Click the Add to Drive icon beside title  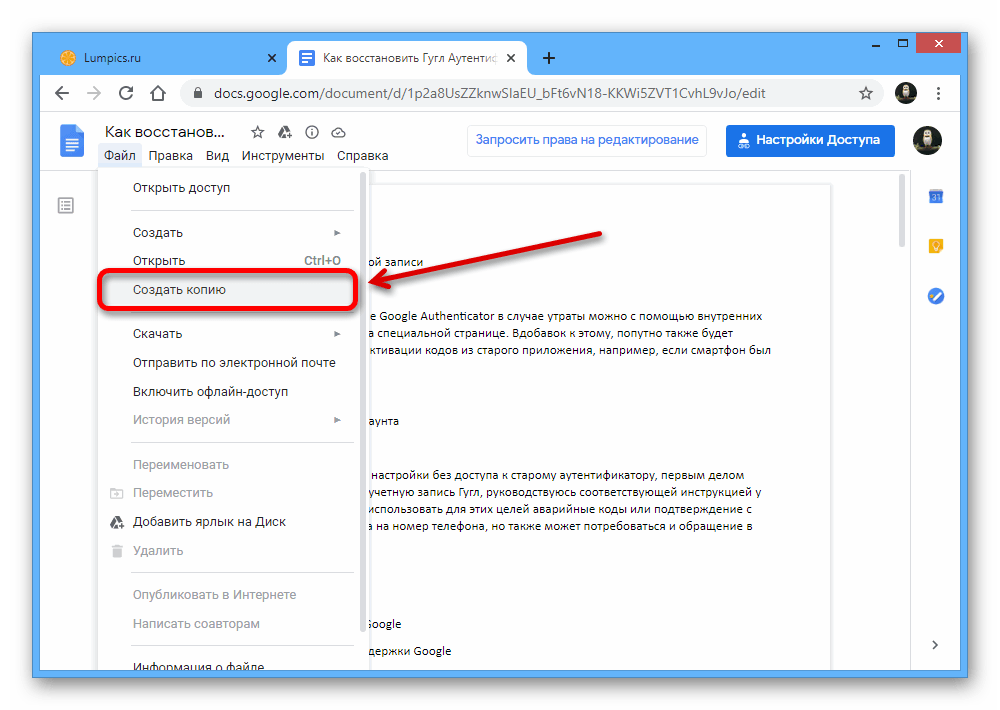click(284, 132)
